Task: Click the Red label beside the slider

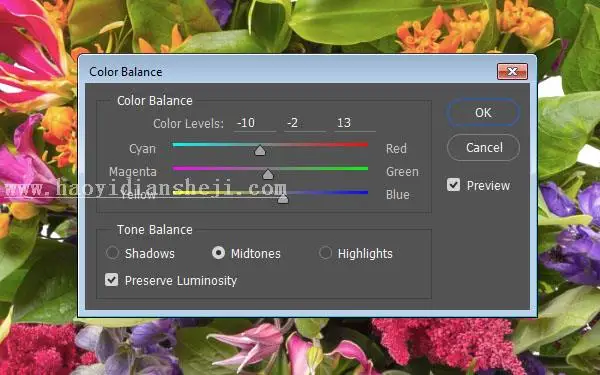Action: [396, 148]
